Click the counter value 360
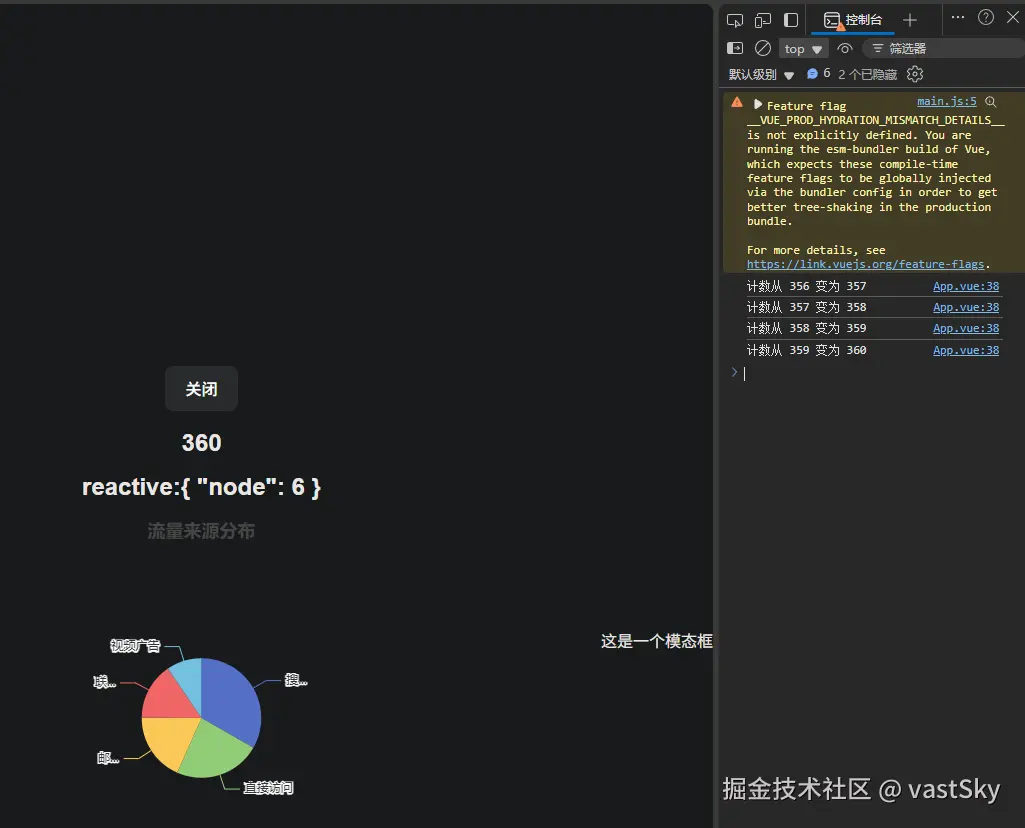Screen dimensions: 1025x828 pos(201,443)
